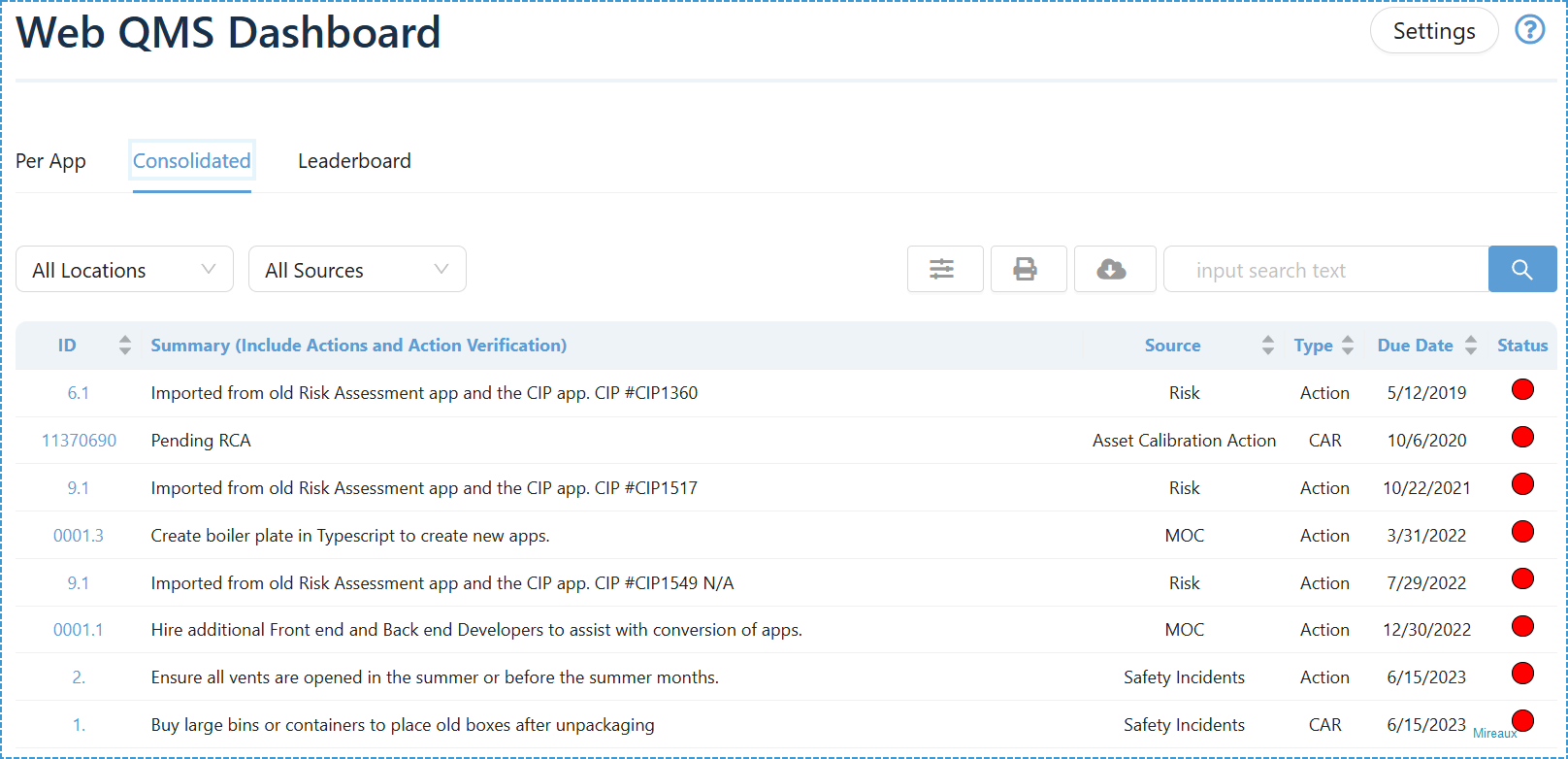Image resolution: width=1568 pixels, height=759 pixels.
Task: Open the Settings button
Action: (x=1433, y=31)
